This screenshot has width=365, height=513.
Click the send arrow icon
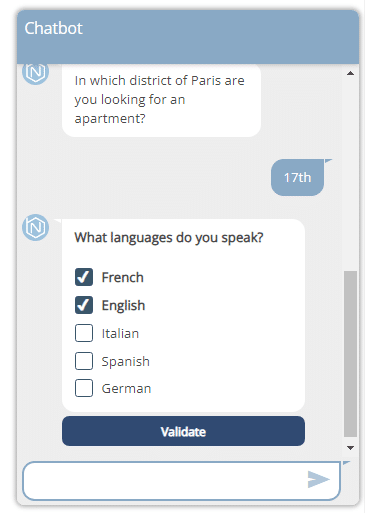click(318, 479)
